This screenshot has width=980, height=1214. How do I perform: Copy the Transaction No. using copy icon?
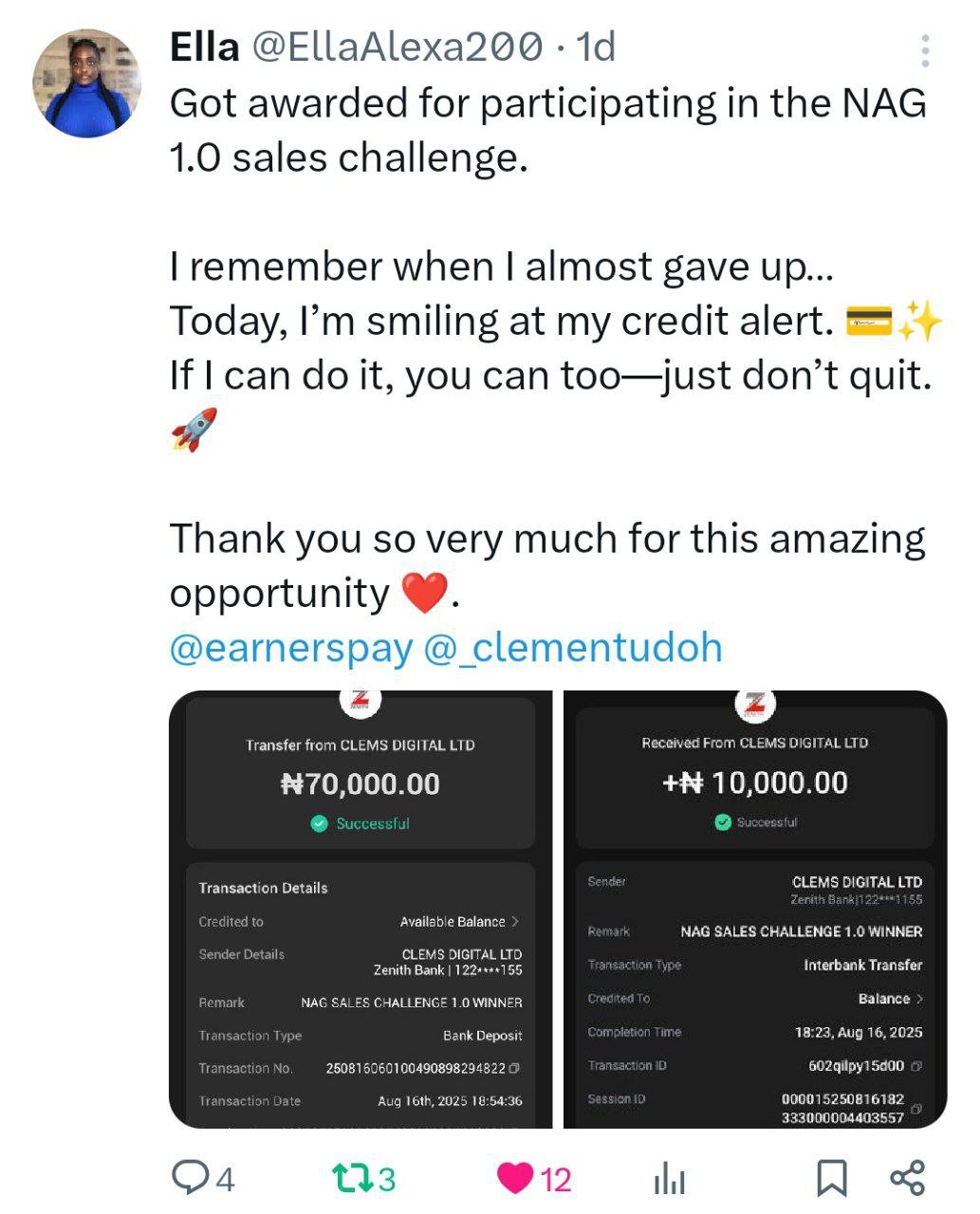tap(514, 1068)
